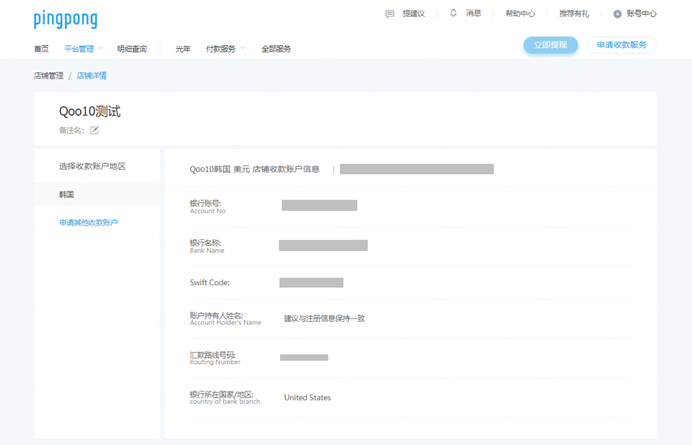Go to 店铺管理 breadcrumb

click(49, 76)
